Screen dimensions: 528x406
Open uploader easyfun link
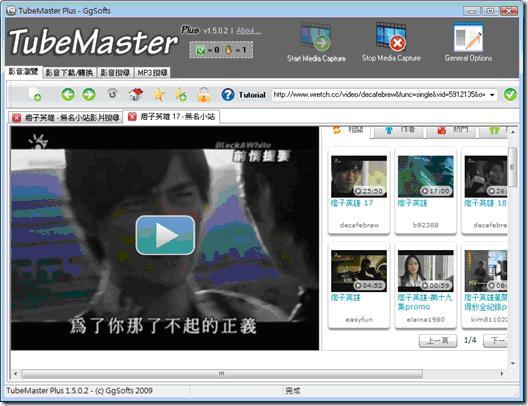359,319
